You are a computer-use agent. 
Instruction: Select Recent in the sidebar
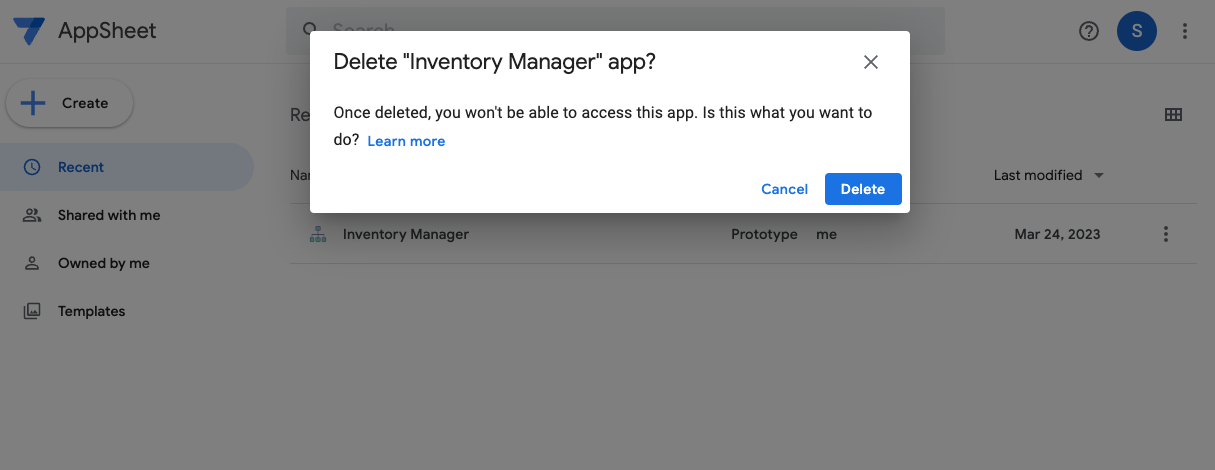(x=127, y=167)
